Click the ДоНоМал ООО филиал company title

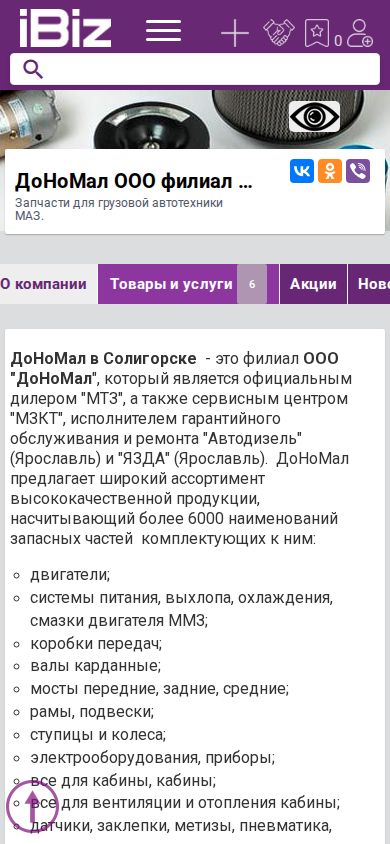(x=133, y=182)
